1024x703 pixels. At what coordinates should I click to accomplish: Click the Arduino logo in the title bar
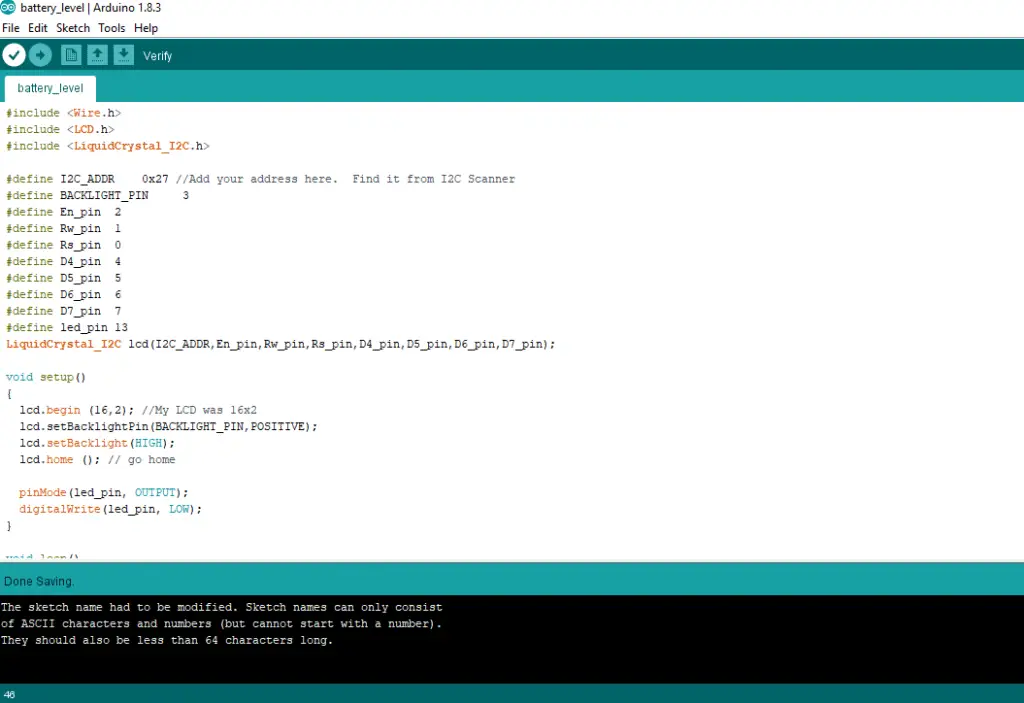click(x=8, y=8)
